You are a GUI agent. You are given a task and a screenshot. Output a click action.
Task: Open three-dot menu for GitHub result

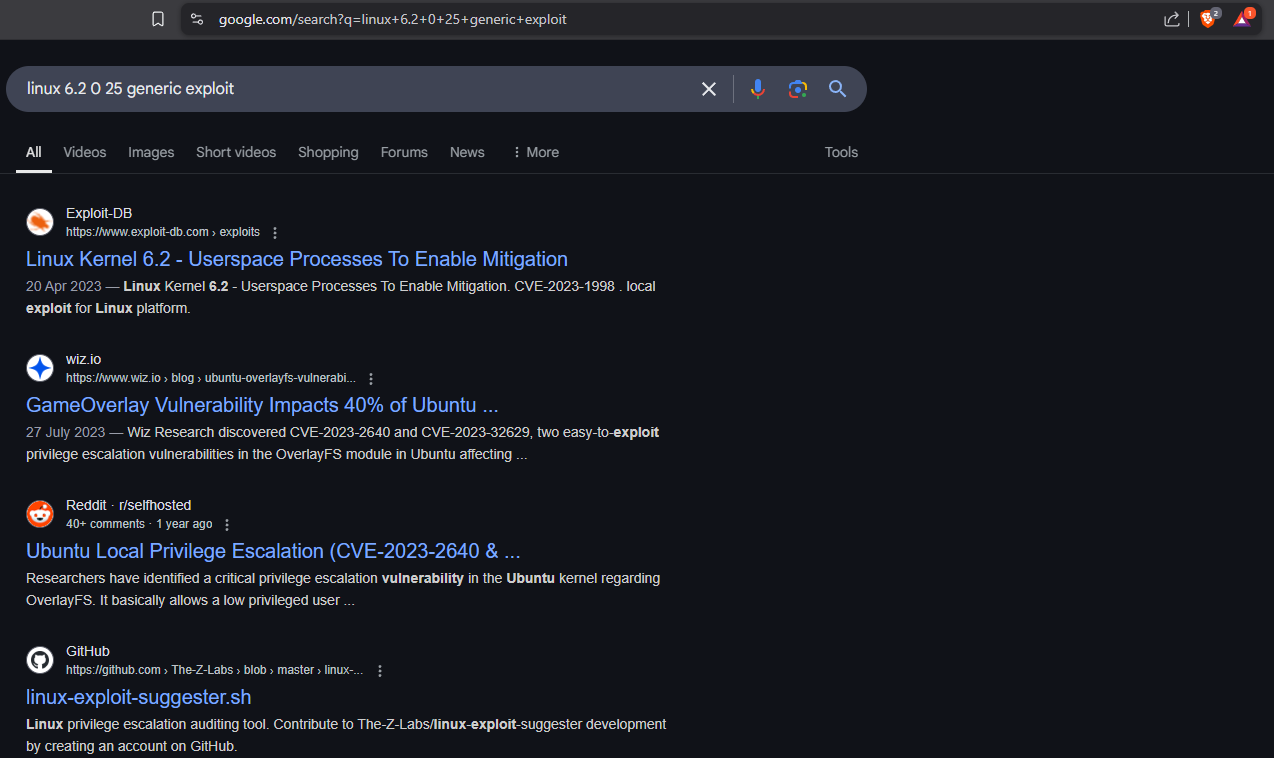[380, 671]
